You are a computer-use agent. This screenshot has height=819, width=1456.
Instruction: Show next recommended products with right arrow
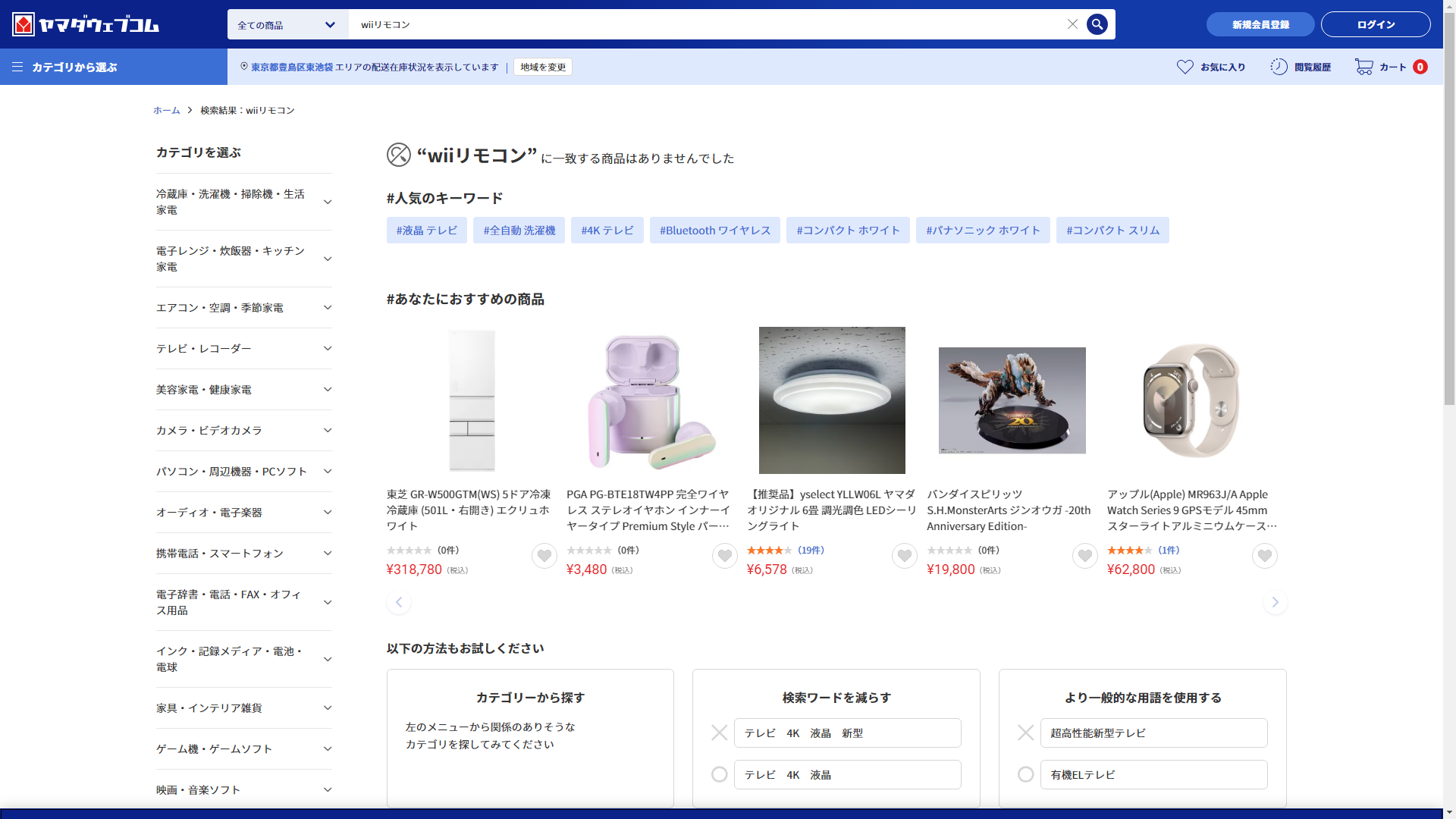pos(1275,602)
